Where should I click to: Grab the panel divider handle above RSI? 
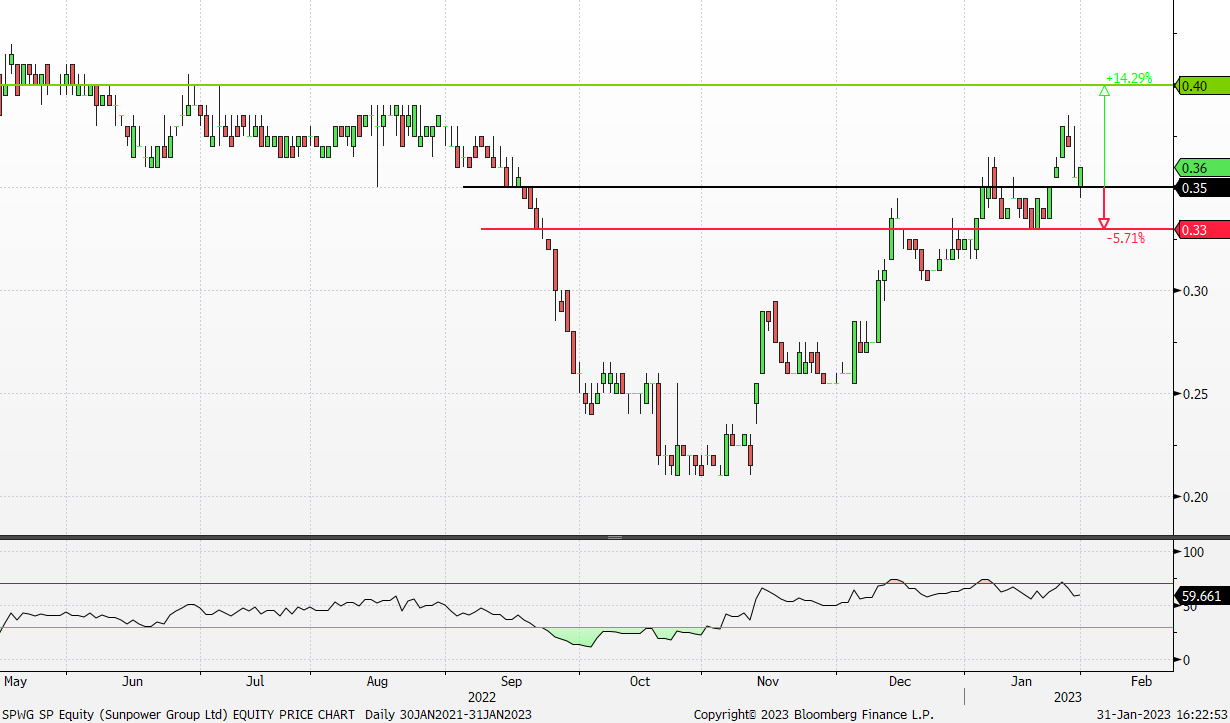pyautogui.click(x=614, y=538)
